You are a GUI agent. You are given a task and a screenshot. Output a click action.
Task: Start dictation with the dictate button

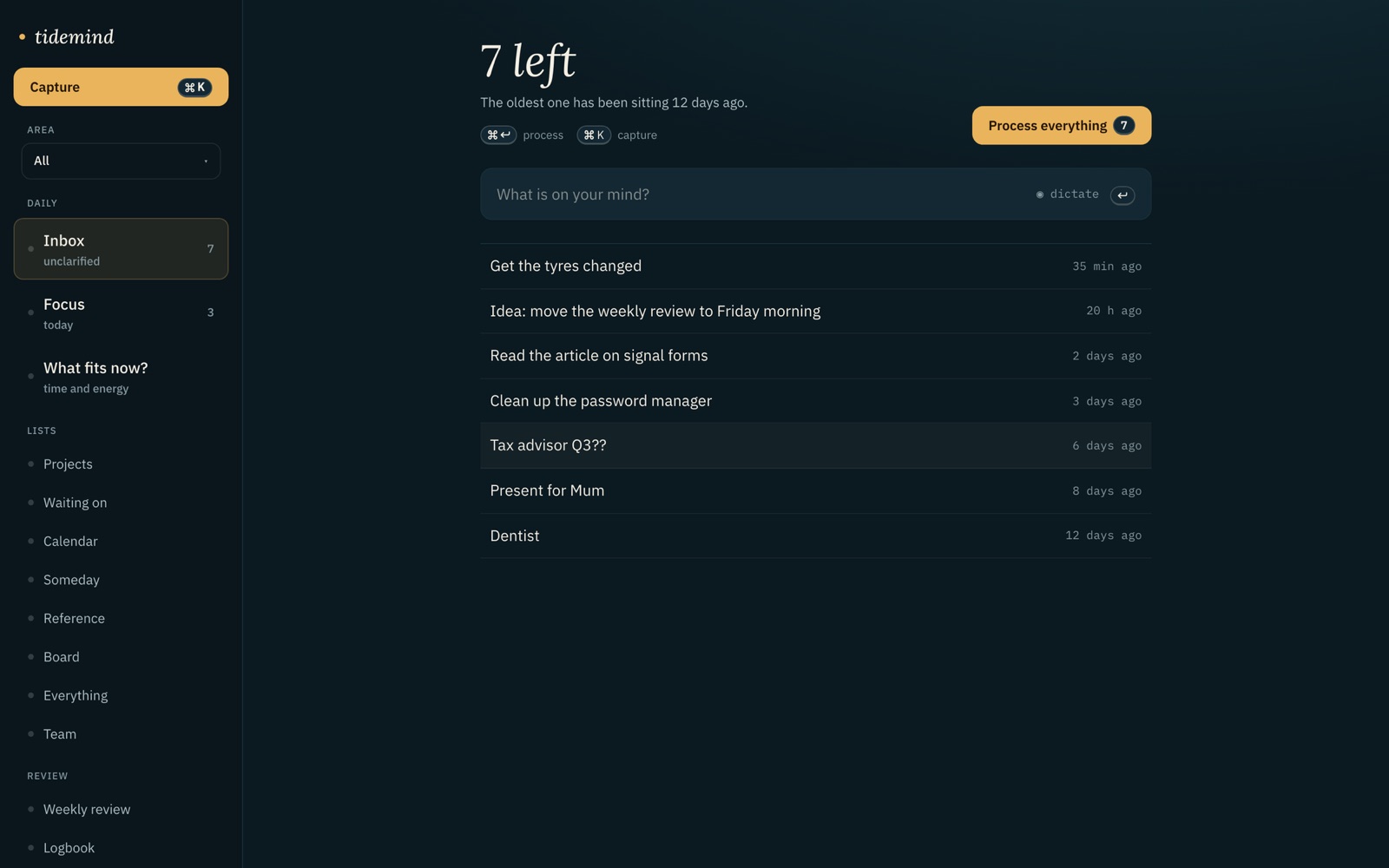[1068, 194]
